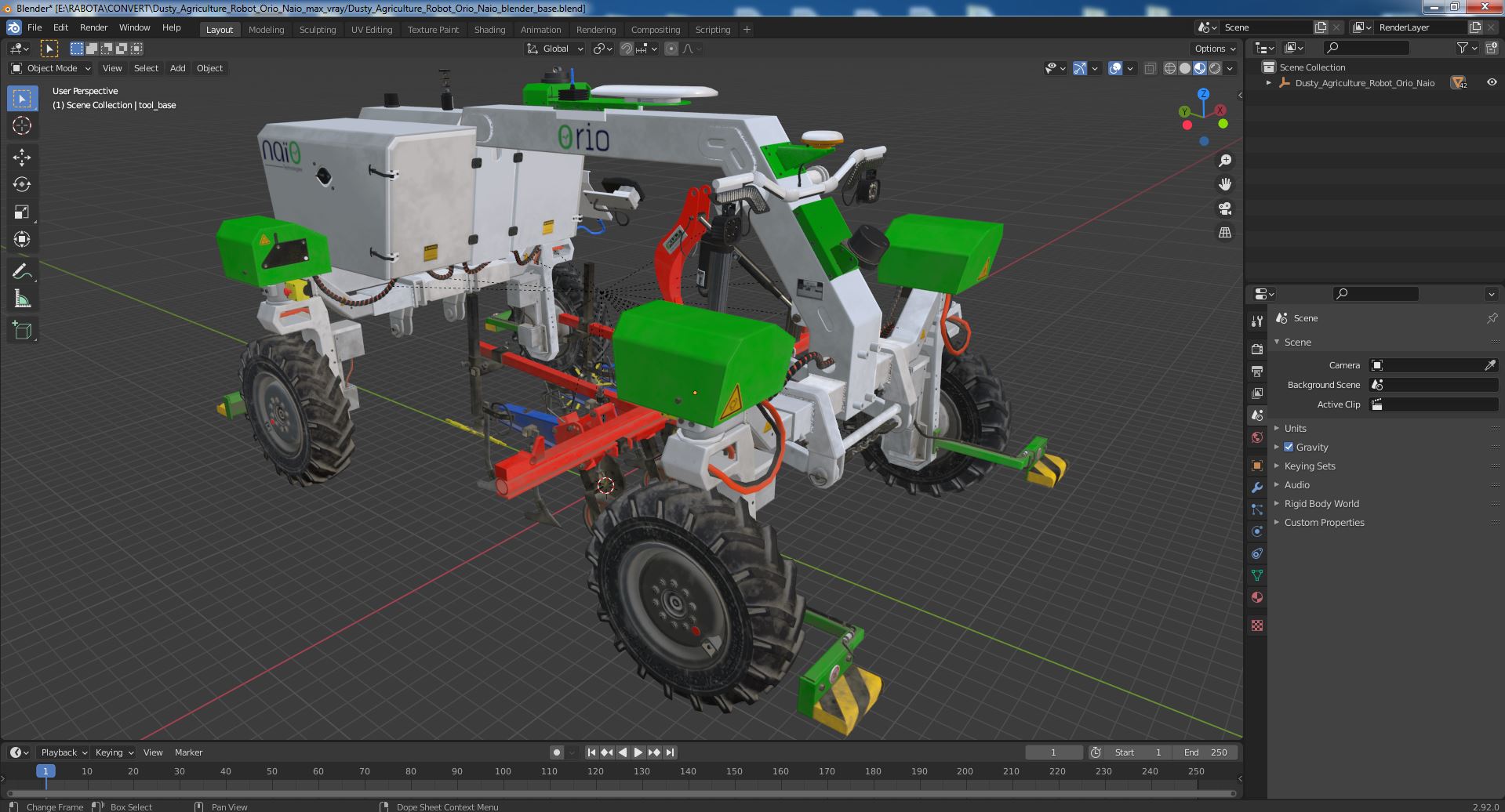This screenshot has width=1505, height=812.
Task: Activate the Scale tool
Action: (x=22, y=212)
